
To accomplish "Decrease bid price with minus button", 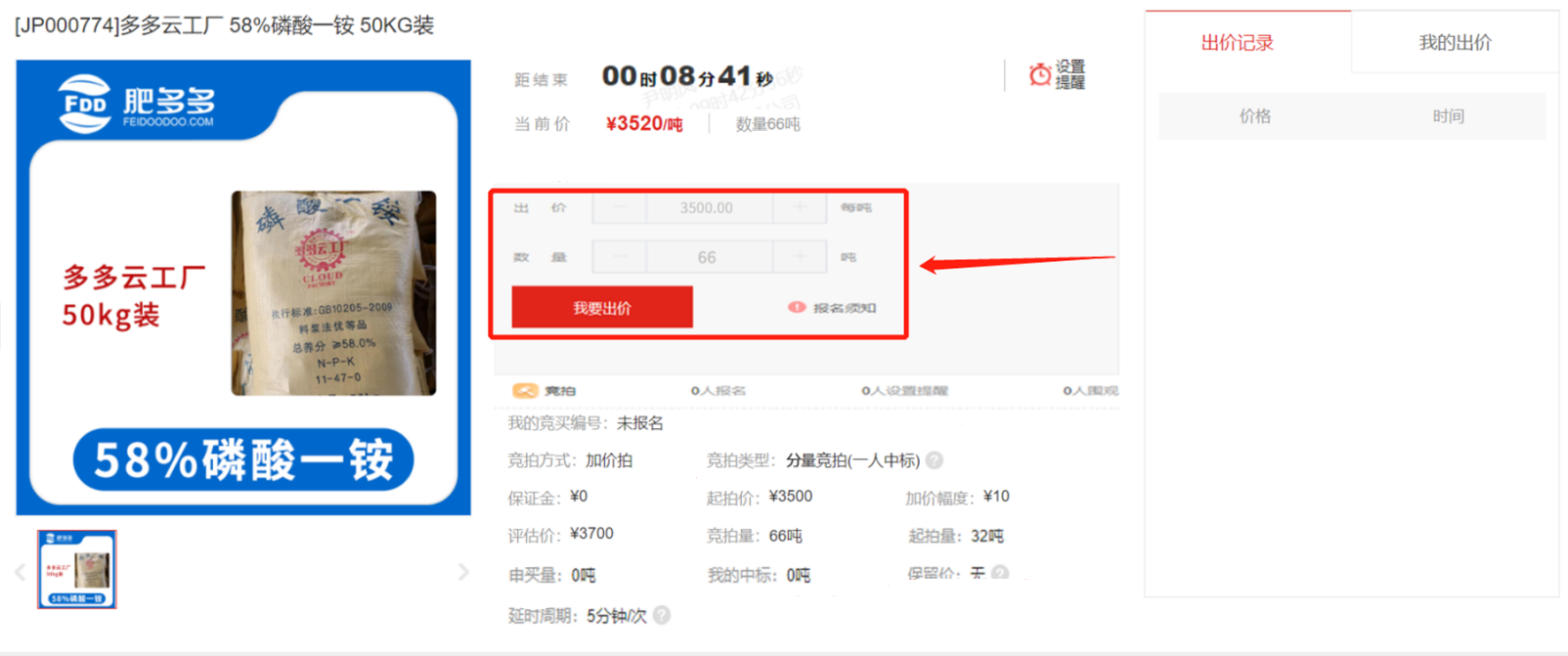I will coord(620,207).
